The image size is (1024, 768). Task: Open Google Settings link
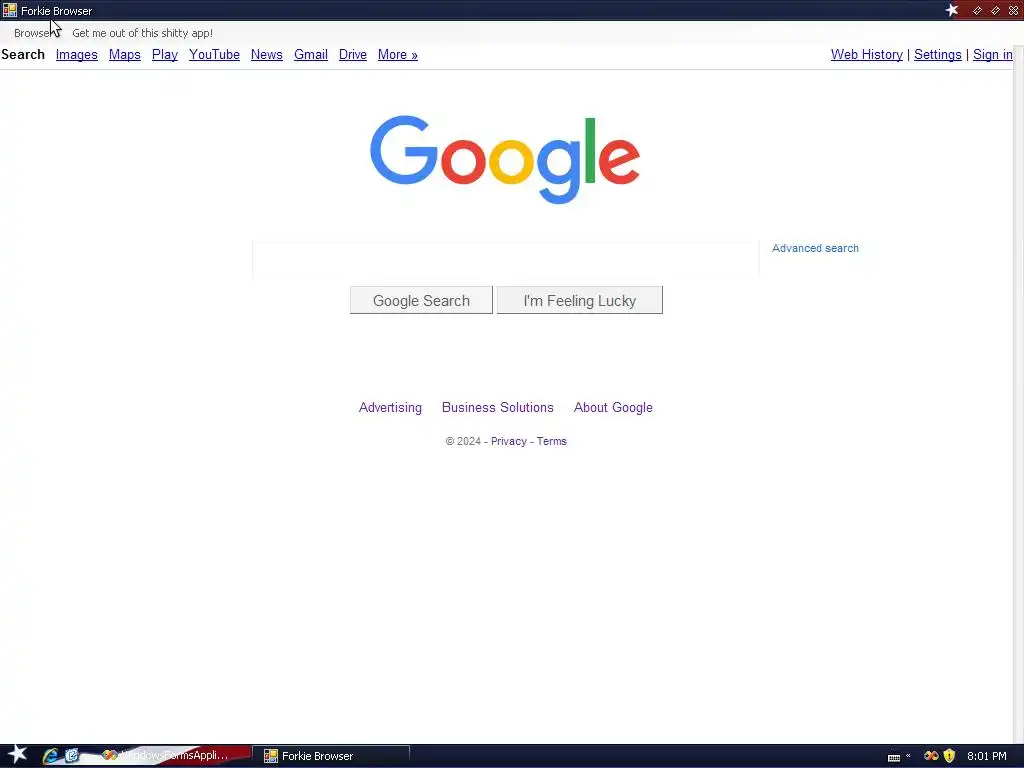938,55
